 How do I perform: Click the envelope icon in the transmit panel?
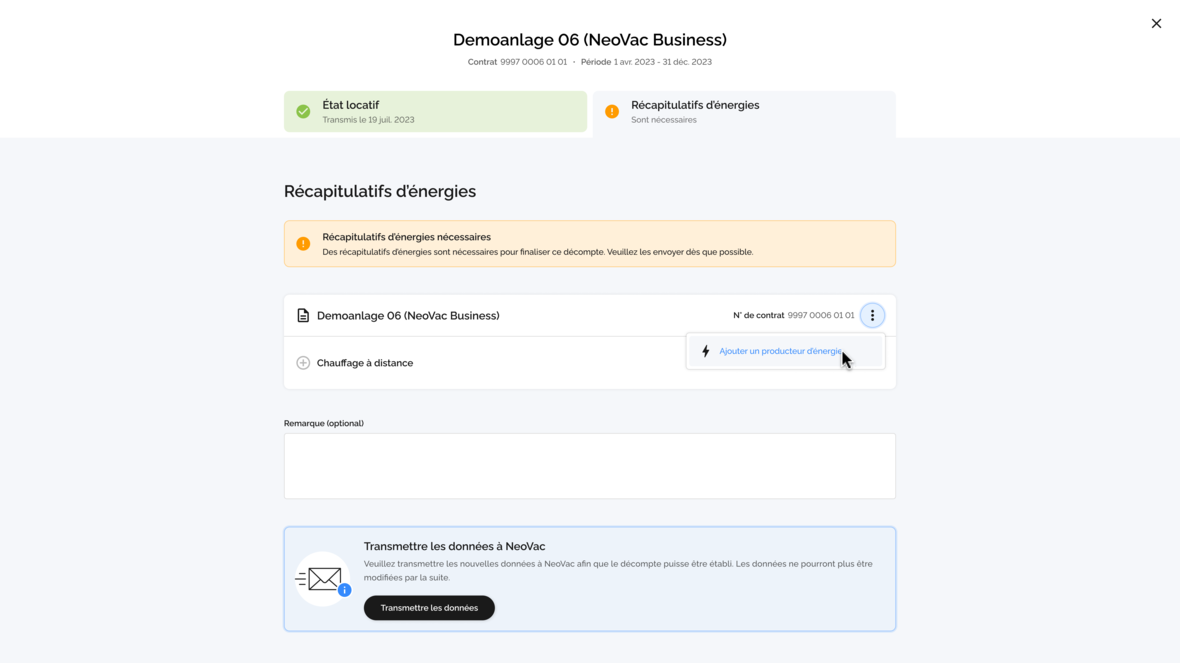point(323,578)
